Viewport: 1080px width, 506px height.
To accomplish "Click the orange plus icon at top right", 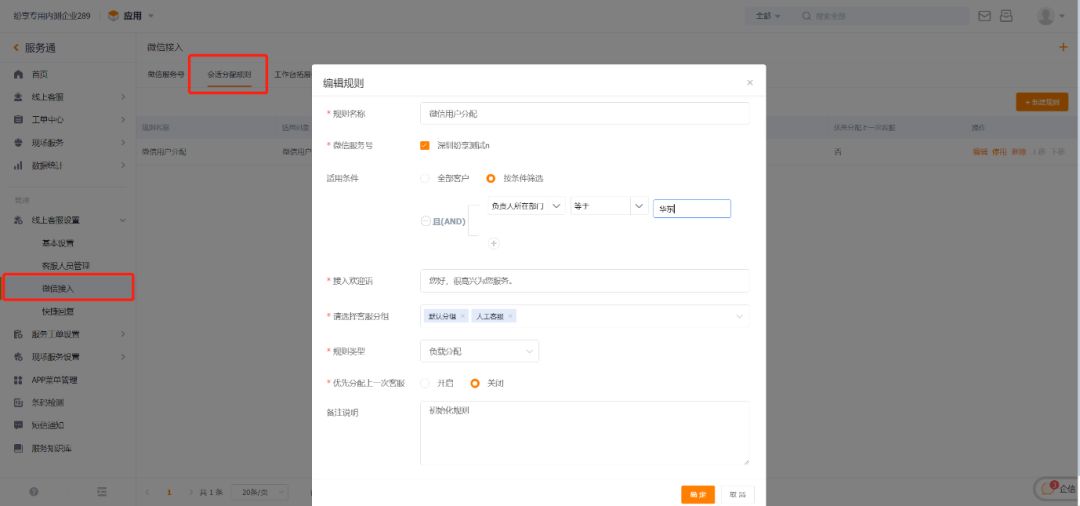I will 1062,47.
